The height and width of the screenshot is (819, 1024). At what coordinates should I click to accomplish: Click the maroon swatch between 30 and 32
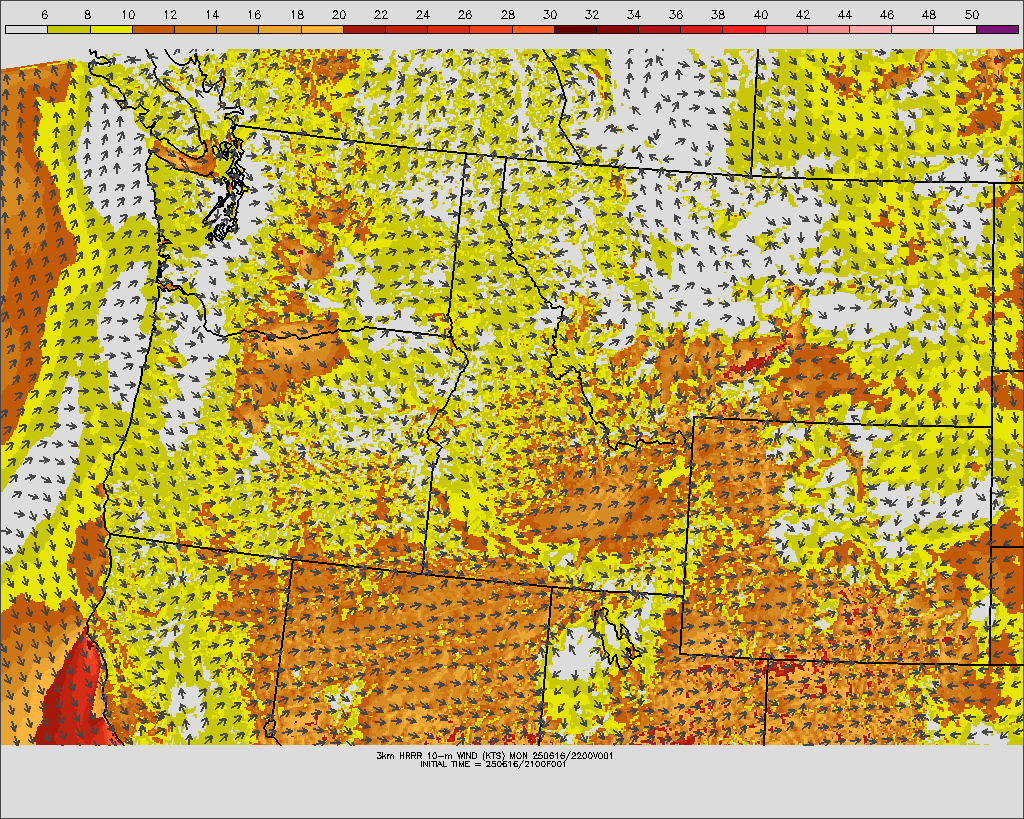575,29
